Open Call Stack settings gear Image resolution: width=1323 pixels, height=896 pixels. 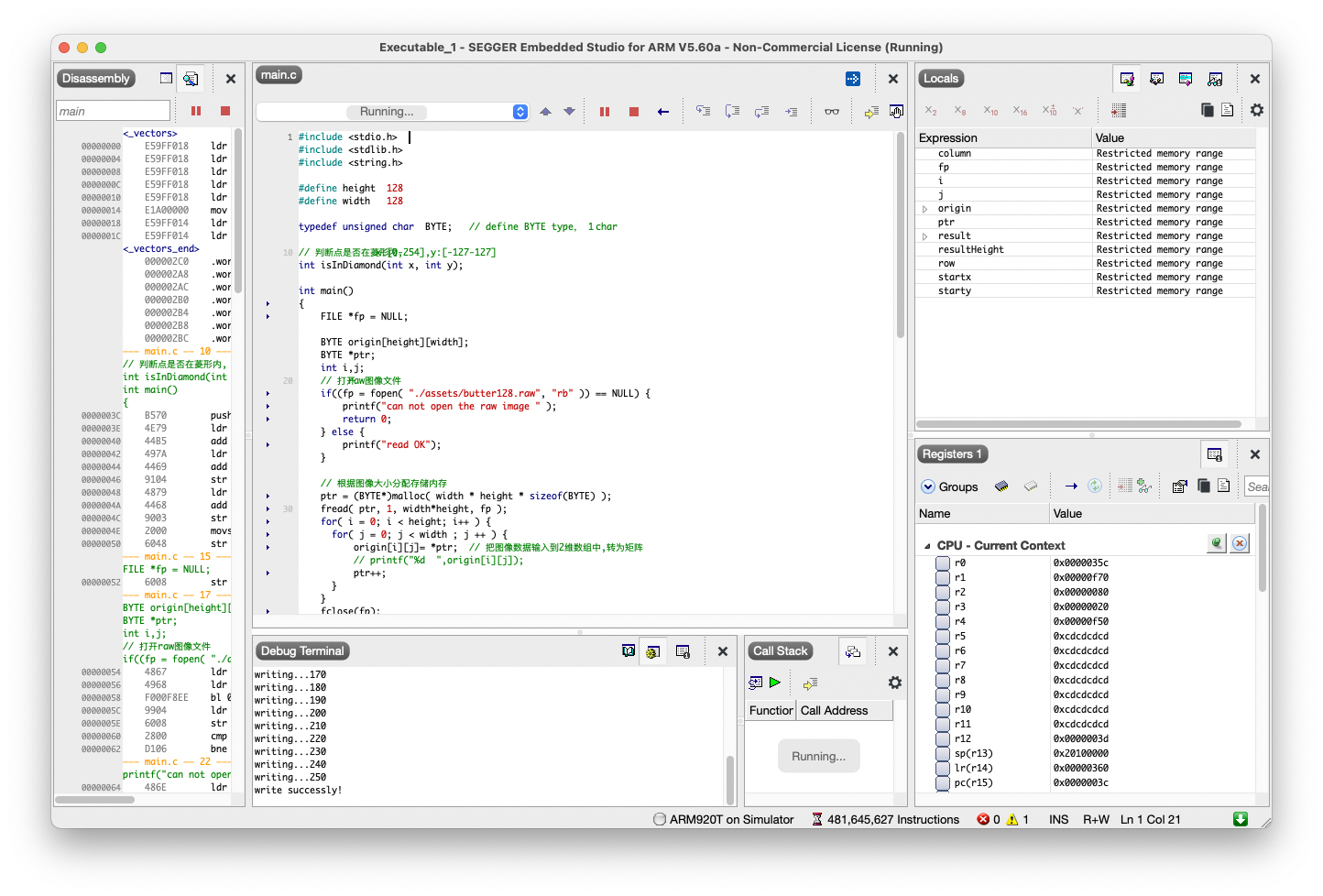click(894, 683)
